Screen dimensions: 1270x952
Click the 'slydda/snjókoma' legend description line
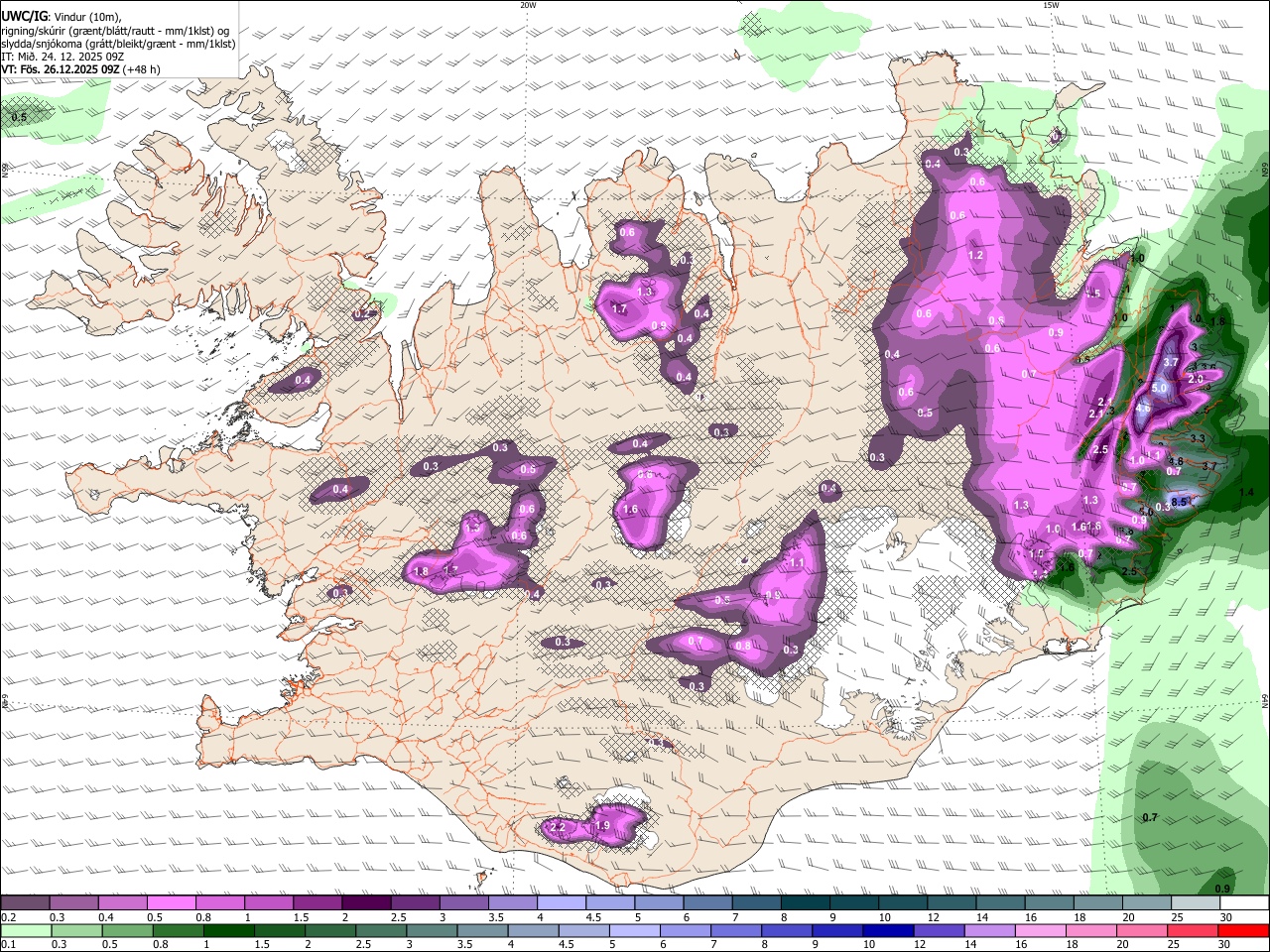tap(118, 44)
